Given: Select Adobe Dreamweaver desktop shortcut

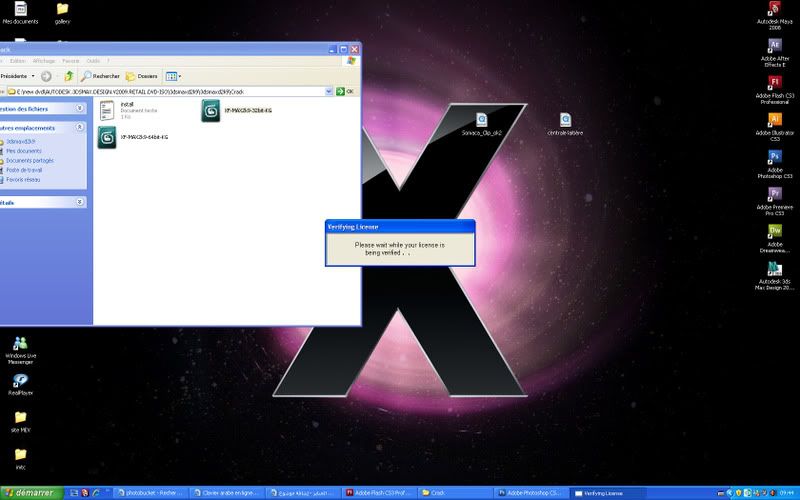Looking at the screenshot, I should coord(774,238).
